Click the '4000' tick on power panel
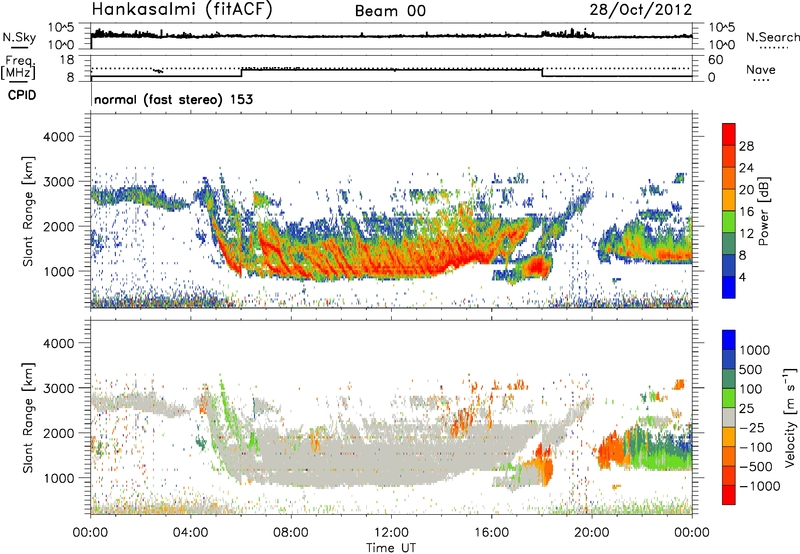 (58, 137)
